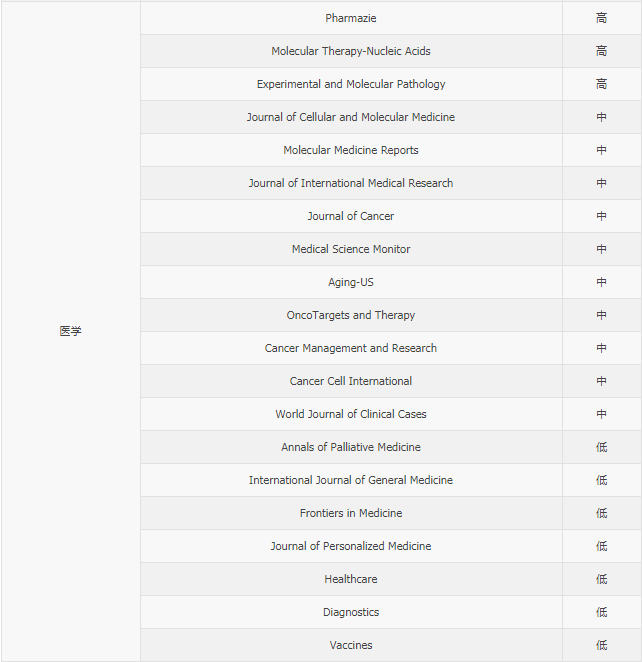Image resolution: width=642 pixels, height=662 pixels.
Task: Select Journal of Cellular and Molecular Medicine
Action: tap(351, 117)
